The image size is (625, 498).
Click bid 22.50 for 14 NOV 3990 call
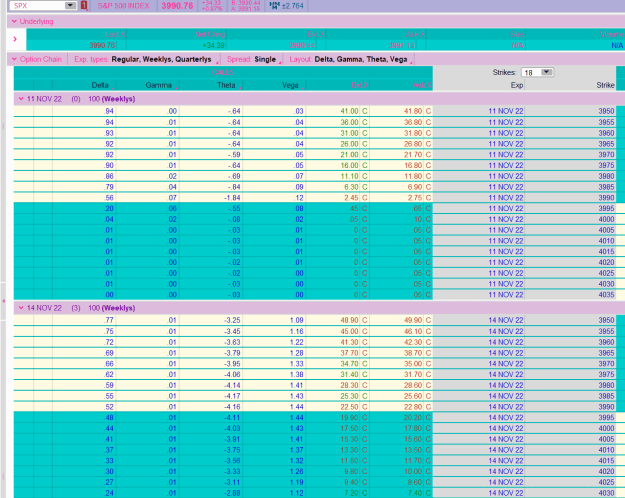click(x=349, y=407)
